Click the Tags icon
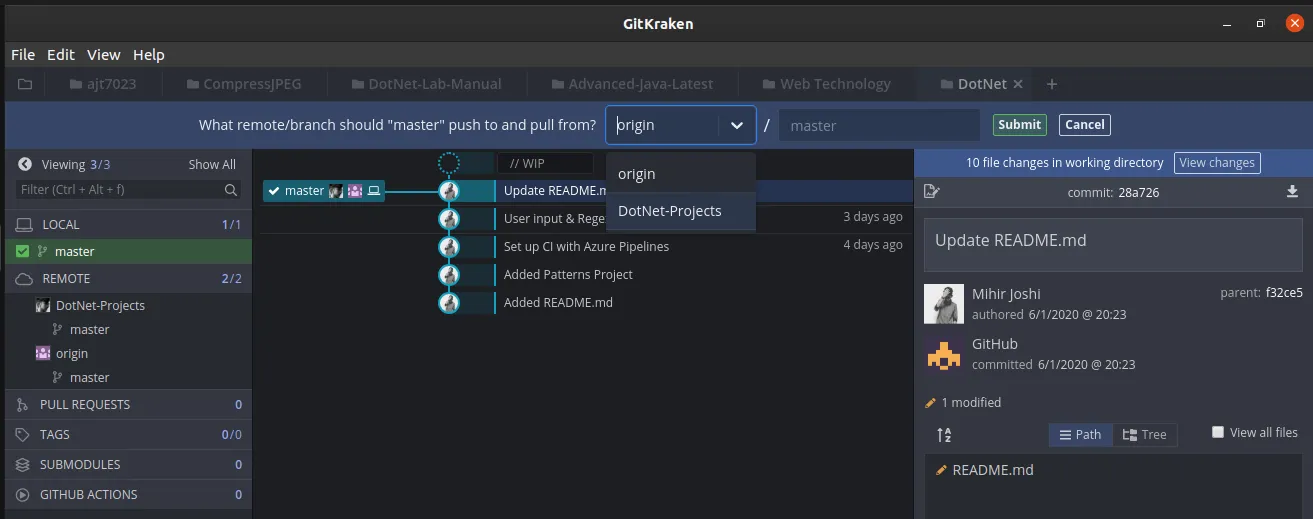The height and width of the screenshot is (519, 1313). 23,435
